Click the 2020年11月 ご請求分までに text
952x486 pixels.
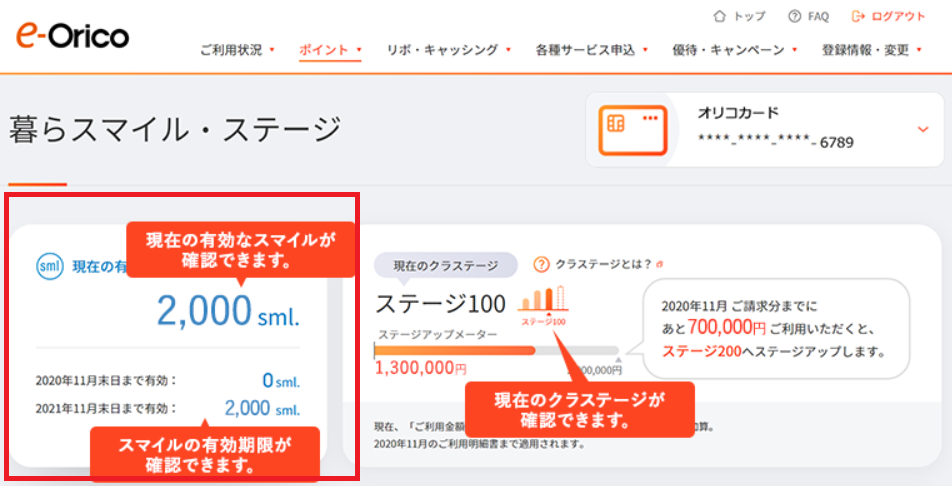(x=740, y=306)
